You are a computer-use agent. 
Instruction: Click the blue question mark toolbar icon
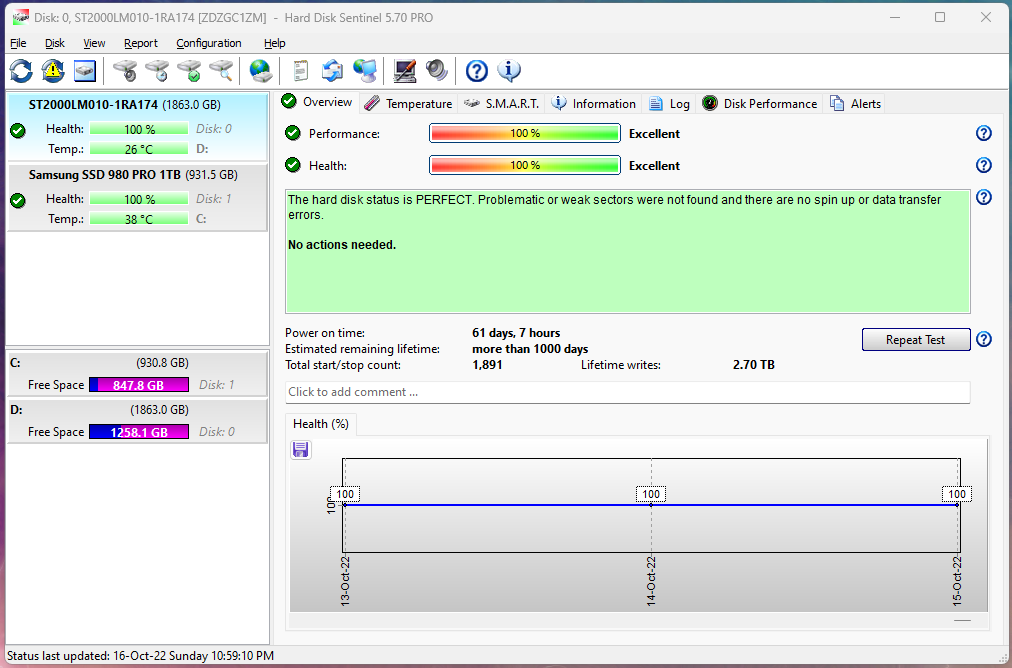pos(477,70)
